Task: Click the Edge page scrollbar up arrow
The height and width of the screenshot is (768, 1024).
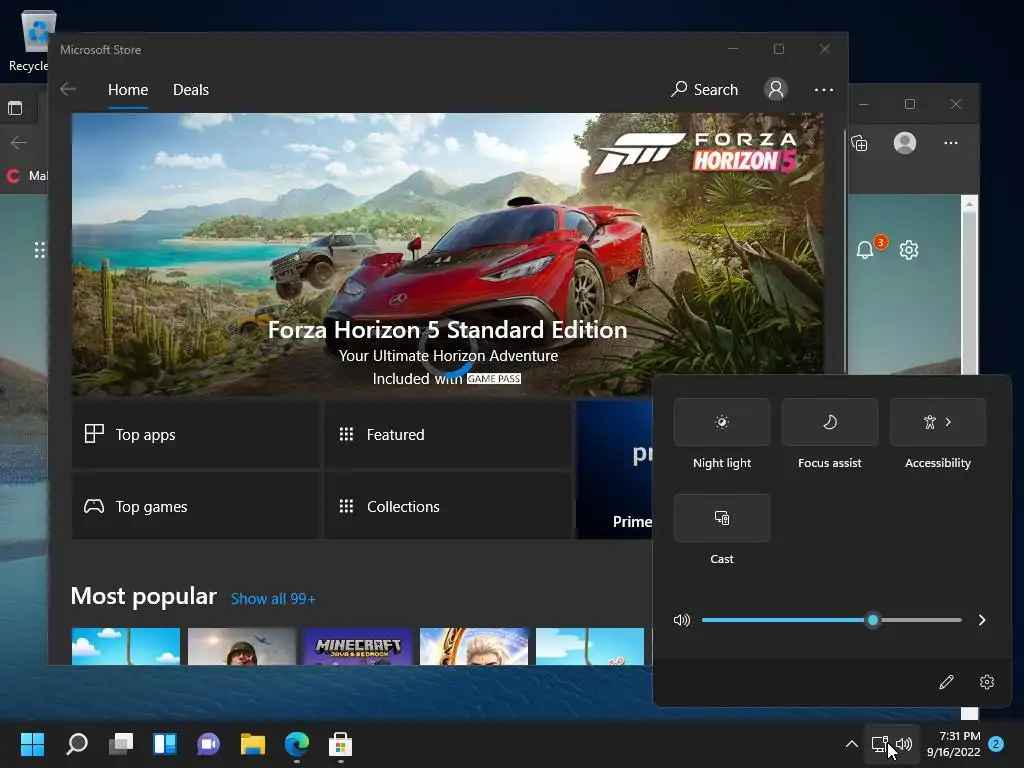Action: (x=969, y=204)
